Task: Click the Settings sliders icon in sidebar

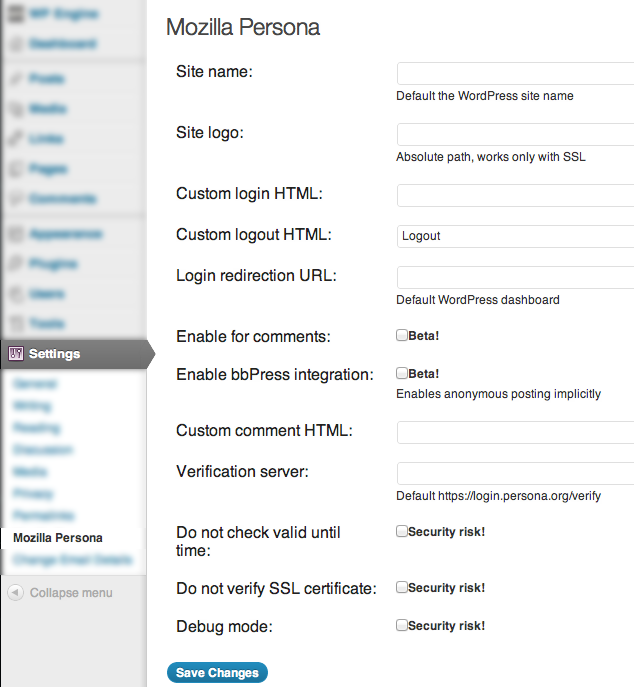Action: (x=16, y=354)
